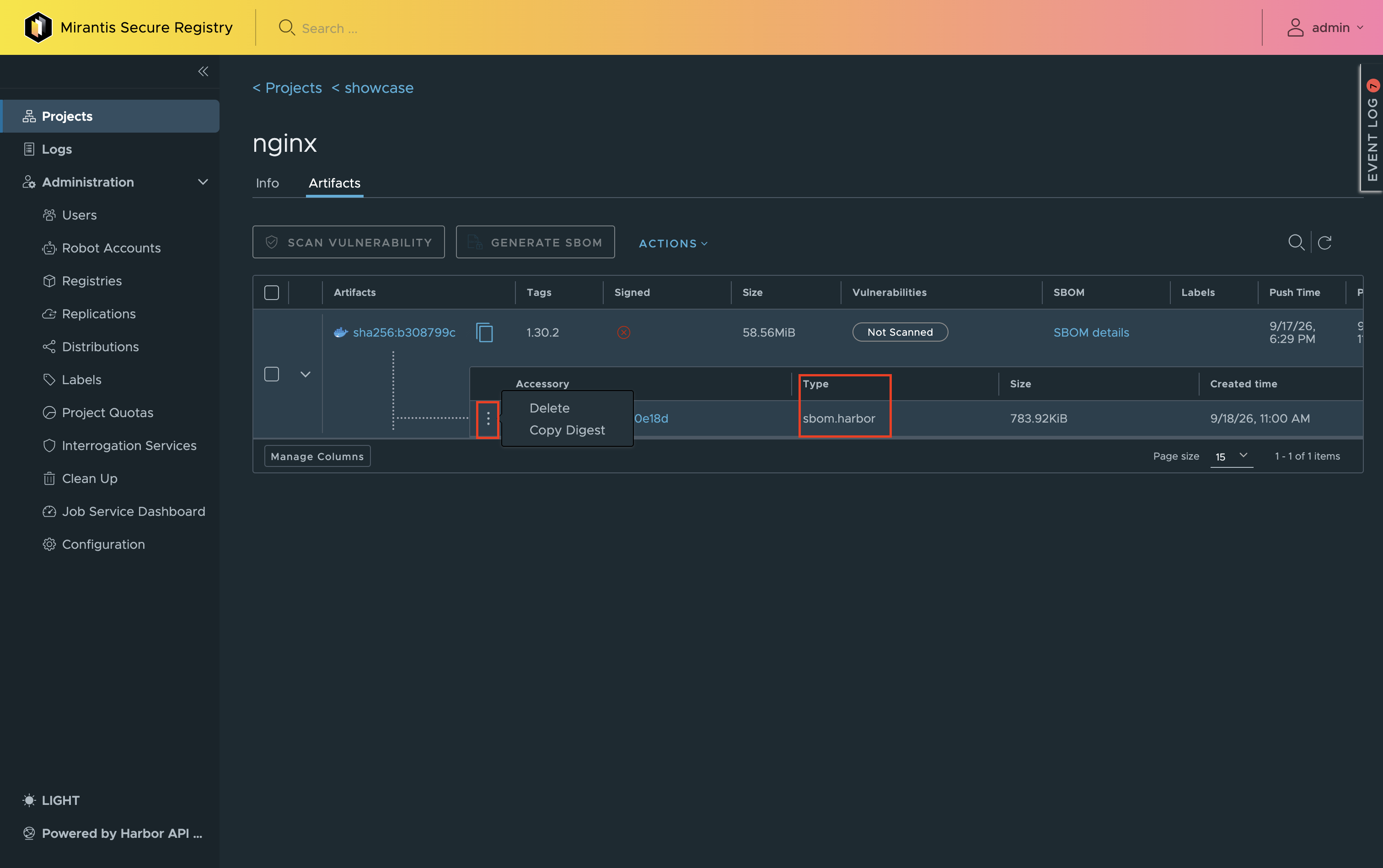Viewport: 1383px width, 868px height.
Task: Switch to LIGHT theme
Action: point(50,800)
